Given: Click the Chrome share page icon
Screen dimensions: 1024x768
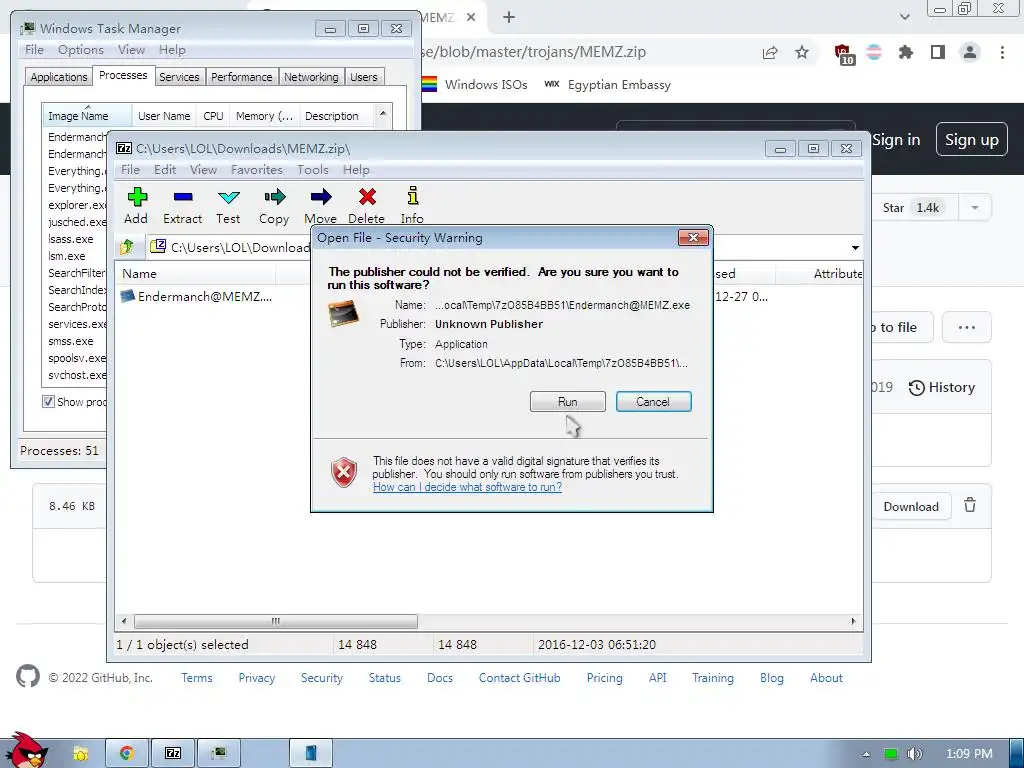Looking at the screenshot, I should [770, 52].
